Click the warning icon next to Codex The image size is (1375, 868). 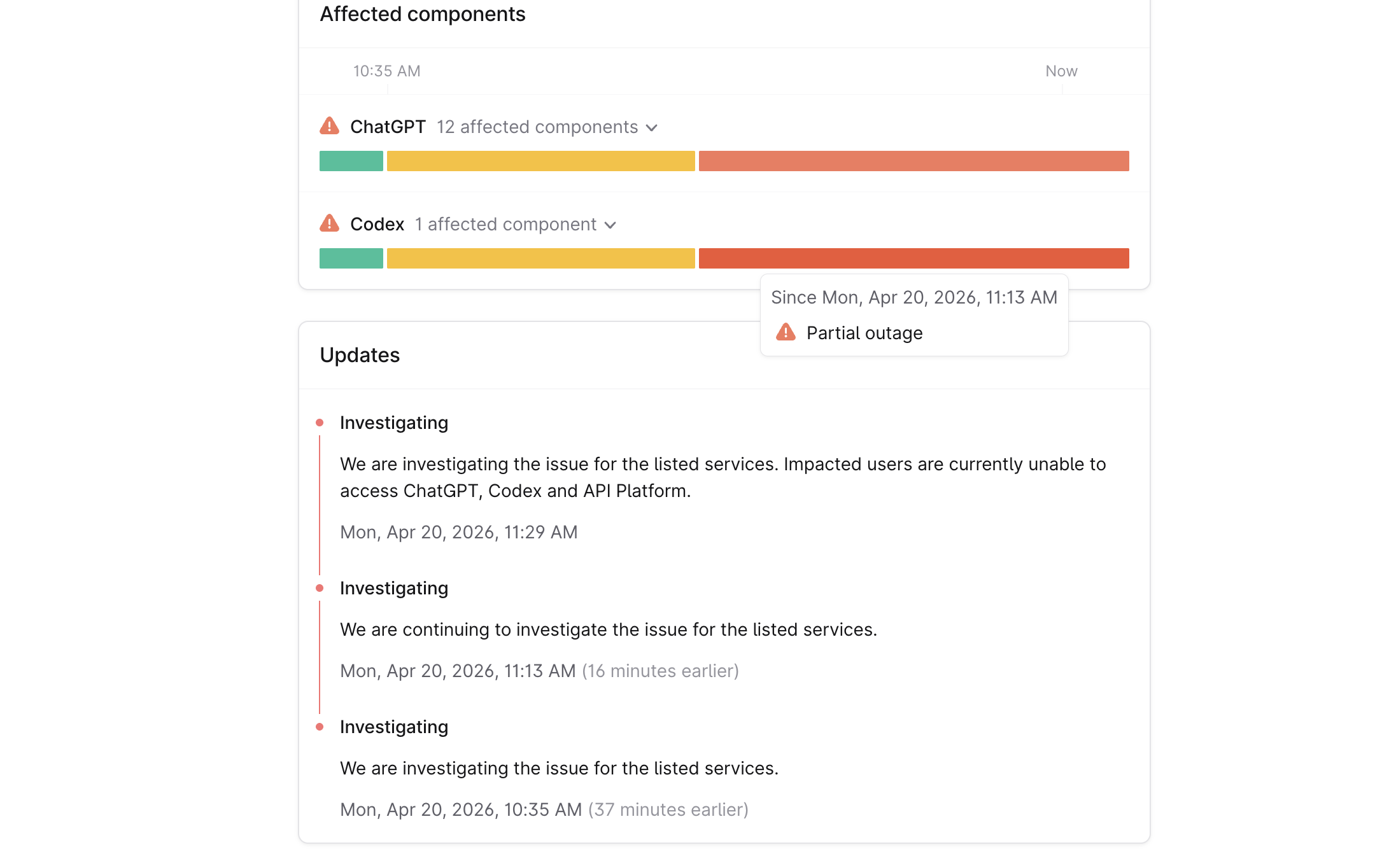(x=330, y=223)
